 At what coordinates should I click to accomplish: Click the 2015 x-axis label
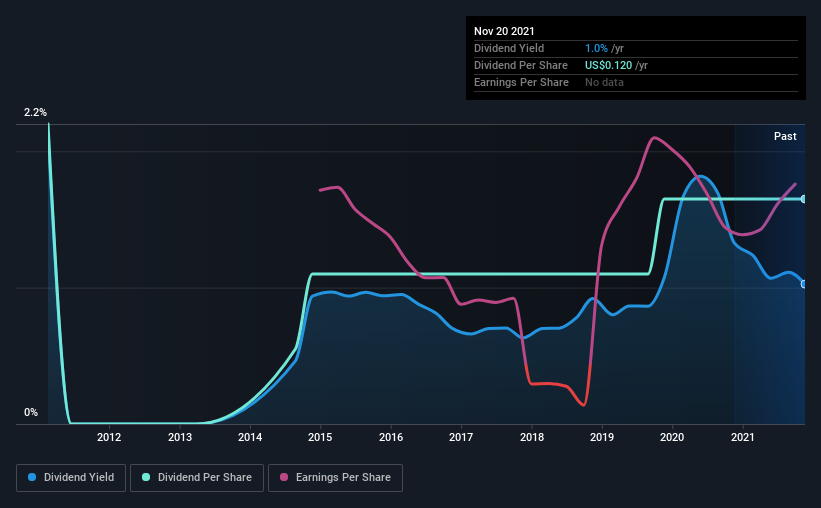320,437
